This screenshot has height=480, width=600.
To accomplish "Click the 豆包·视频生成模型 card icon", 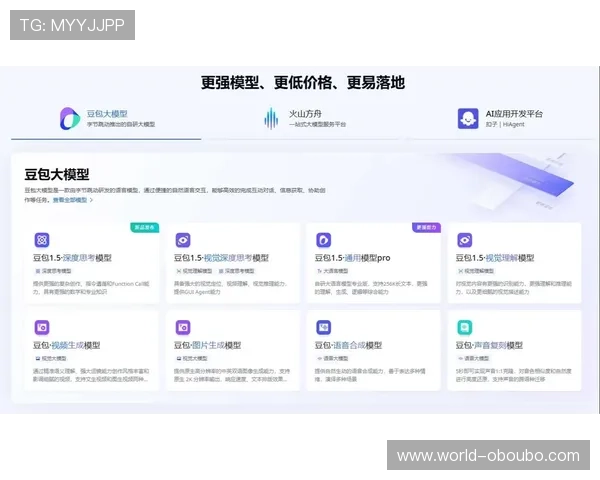I will pyautogui.click(x=42, y=327).
